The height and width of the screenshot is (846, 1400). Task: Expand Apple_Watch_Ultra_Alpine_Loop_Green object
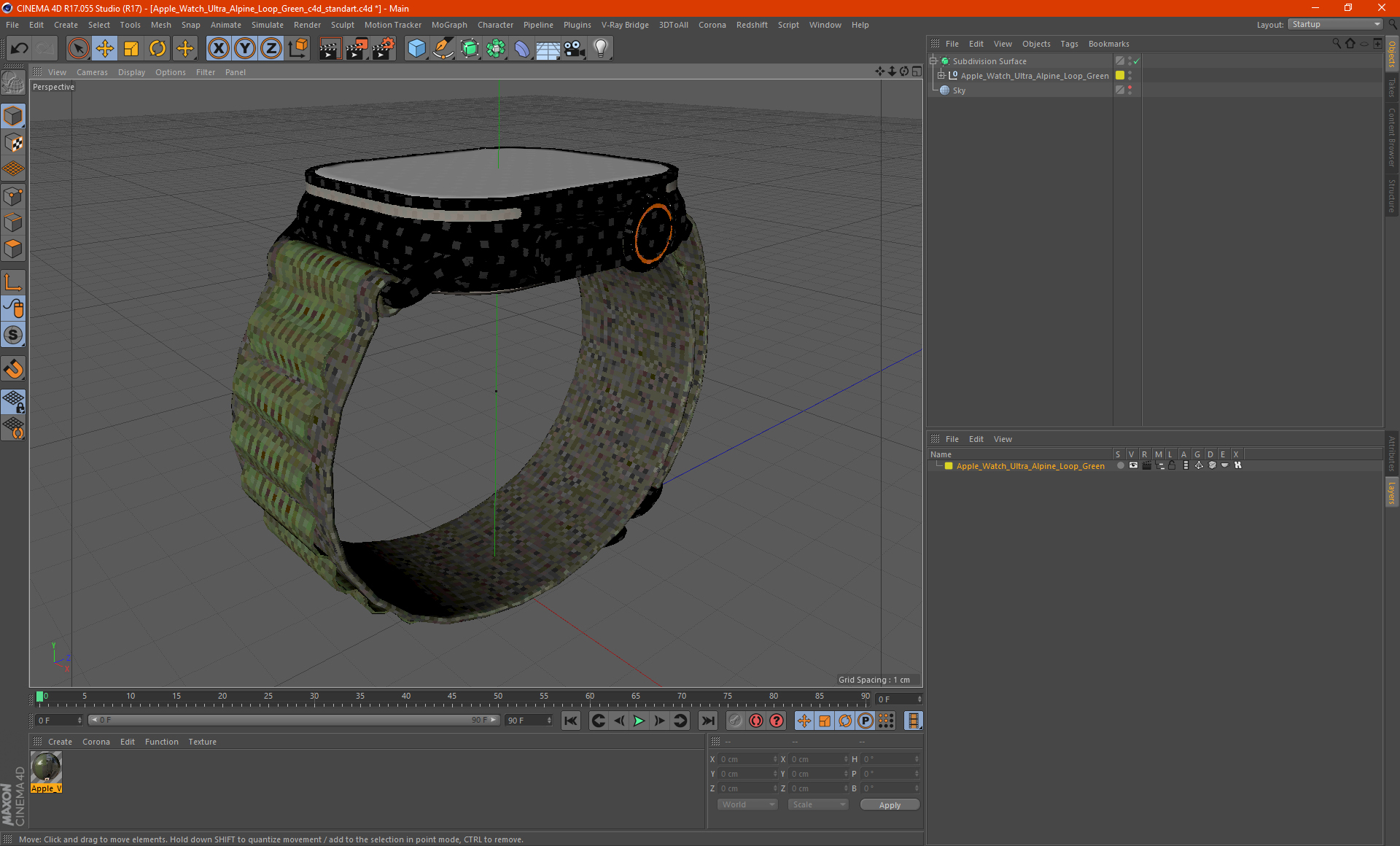(941, 75)
